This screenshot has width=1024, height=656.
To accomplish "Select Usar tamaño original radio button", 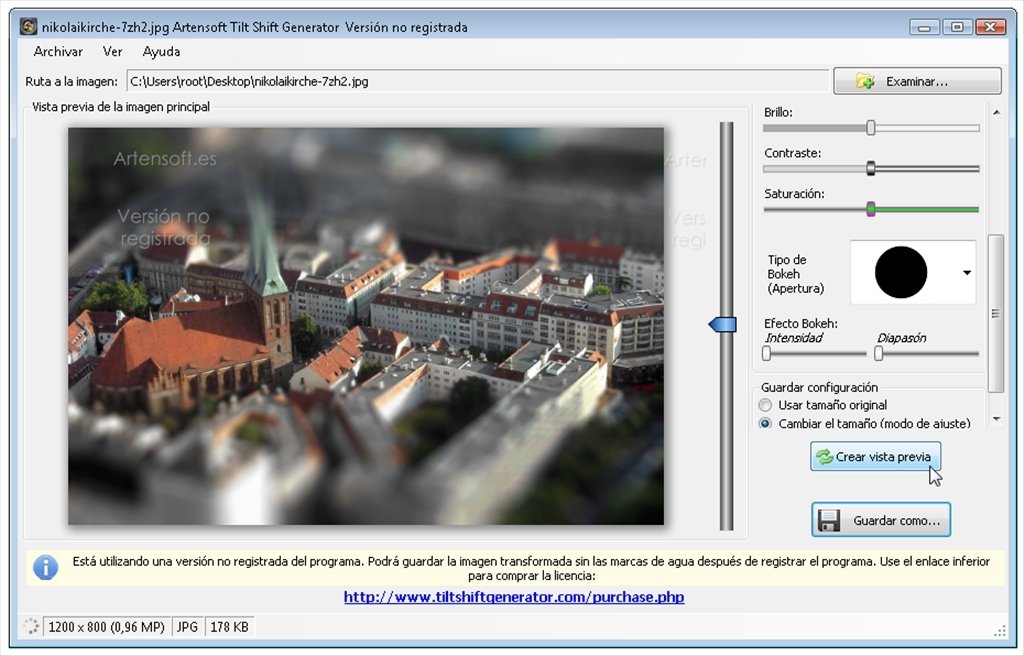I will point(765,405).
